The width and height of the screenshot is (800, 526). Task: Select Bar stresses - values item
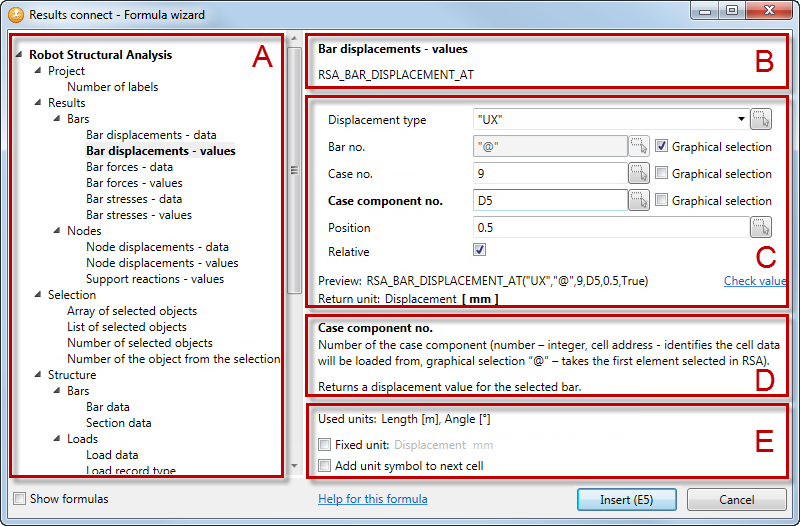(139, 215)
